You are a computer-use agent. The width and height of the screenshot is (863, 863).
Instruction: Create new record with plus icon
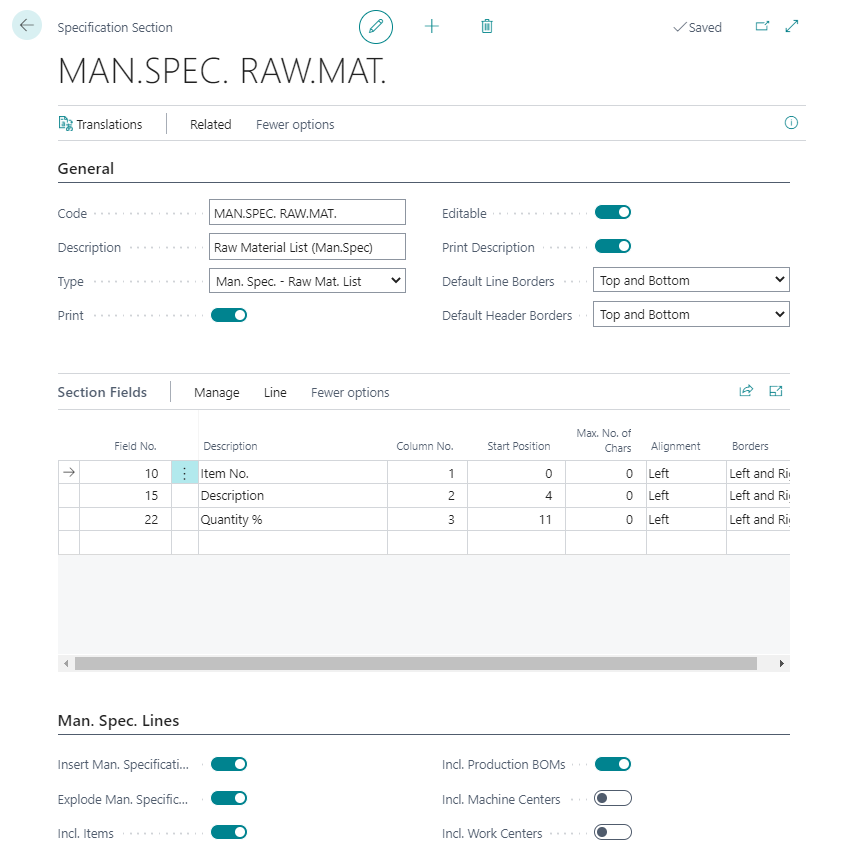432,26
